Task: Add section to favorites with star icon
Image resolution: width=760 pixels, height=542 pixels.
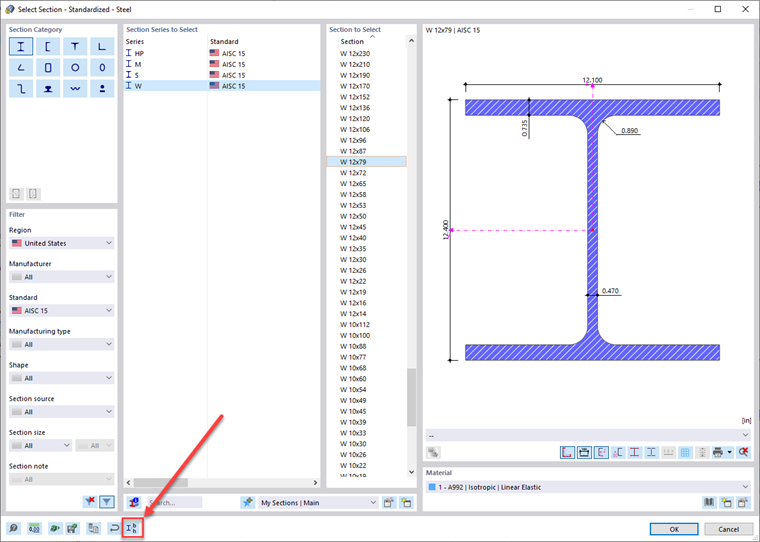Action: coord(248,502)
